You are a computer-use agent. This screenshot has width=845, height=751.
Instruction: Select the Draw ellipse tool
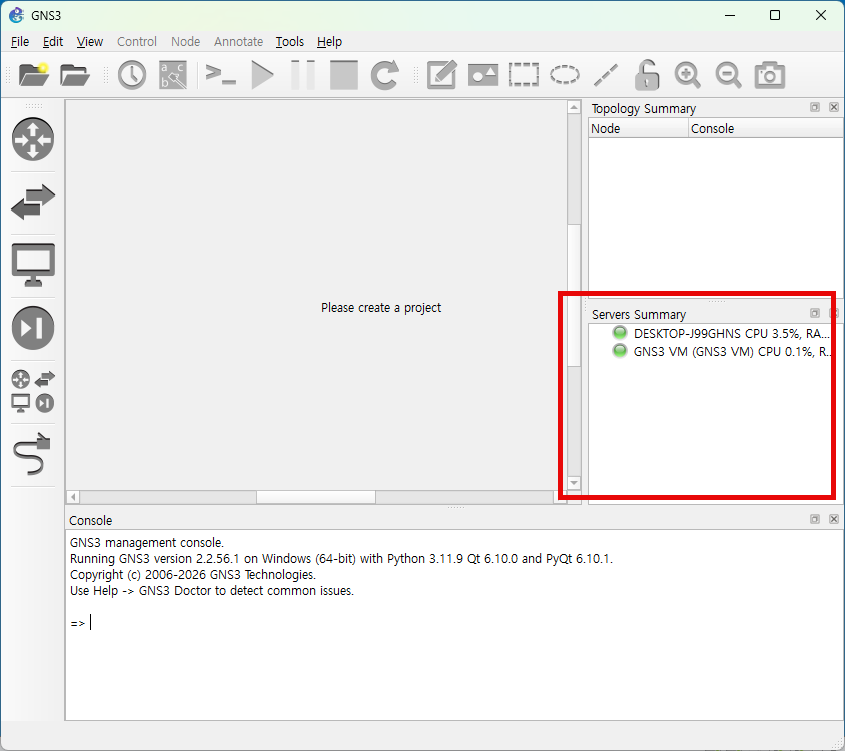pos(565,75)
